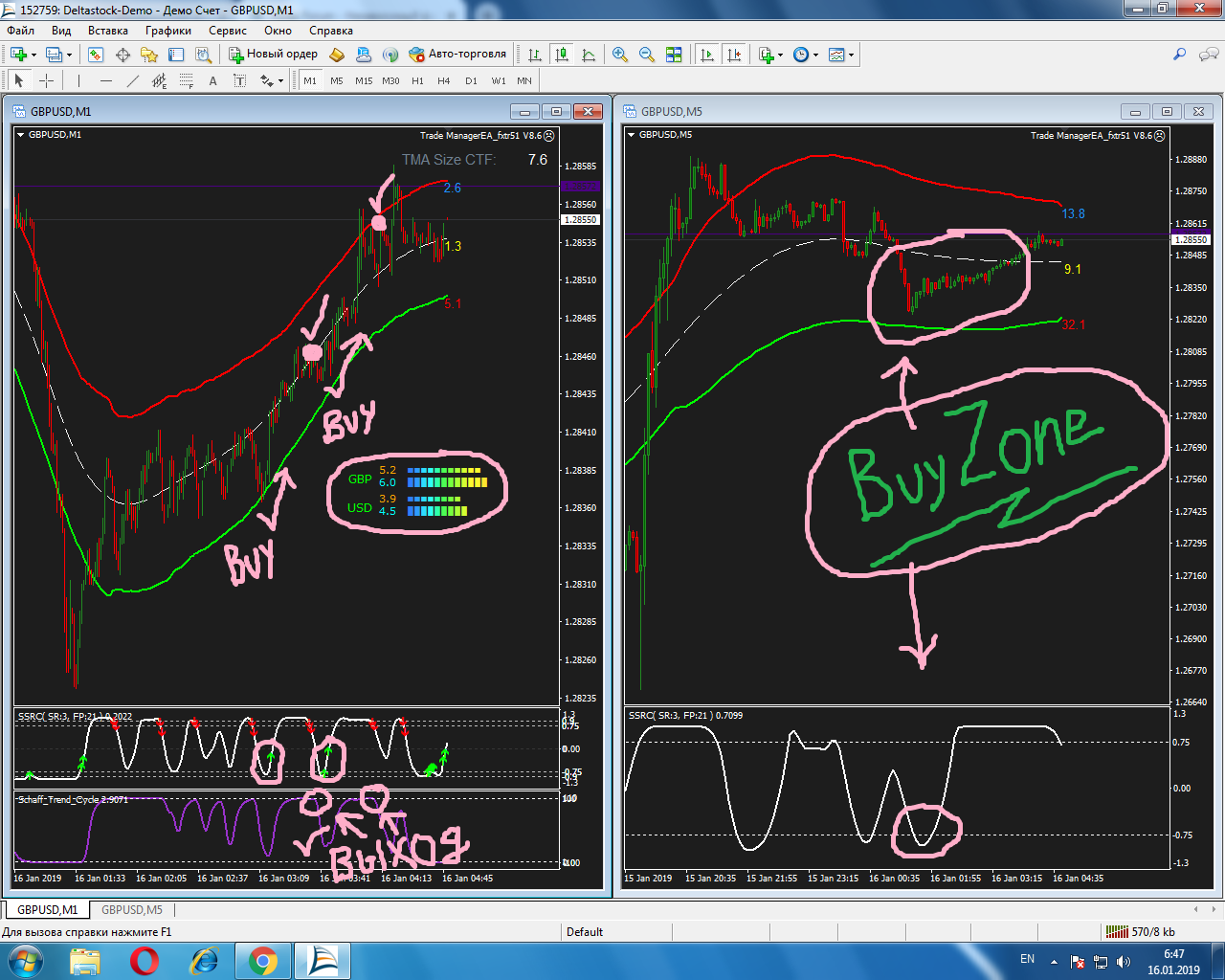This screenshot has width=1225, height=980.
Task: Toggle chart shift
Action: (x=734, y=55)
